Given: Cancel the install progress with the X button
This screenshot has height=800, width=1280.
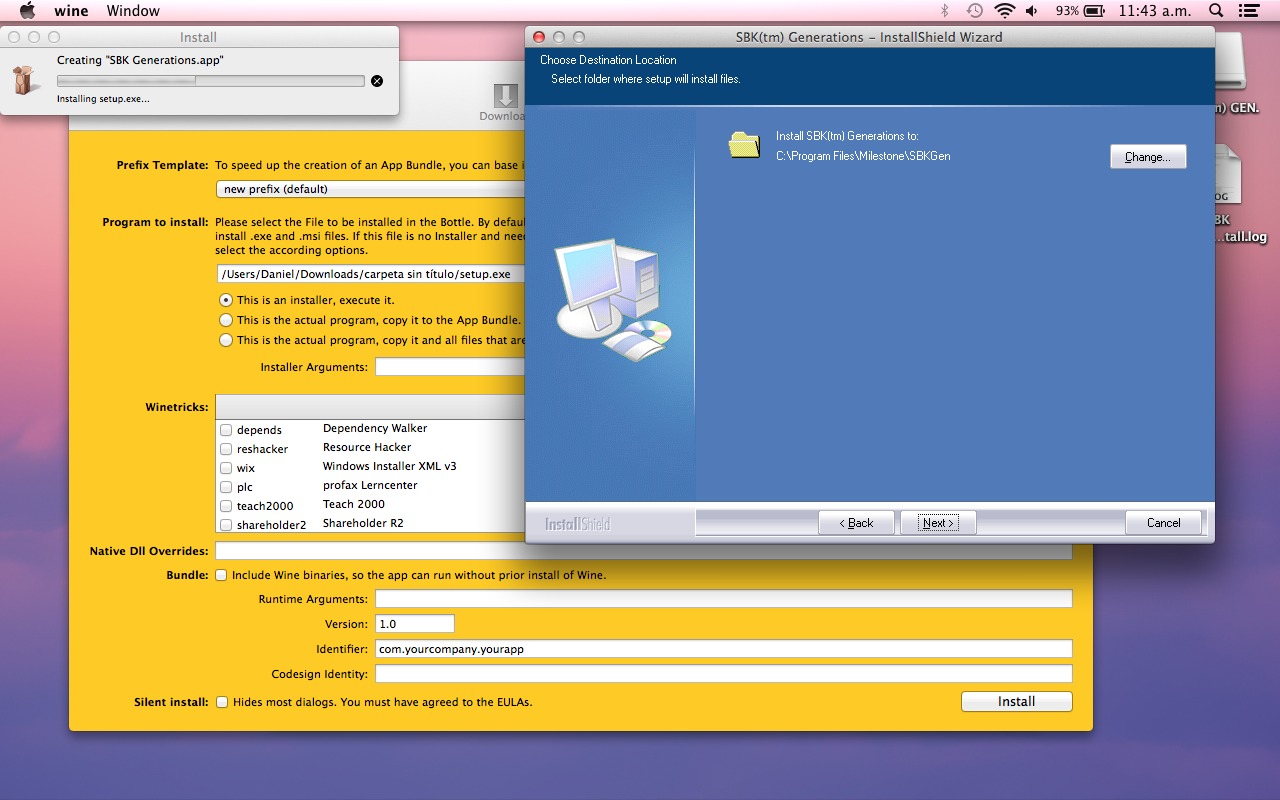Looking at the screenshot, I should pos(377,81).
